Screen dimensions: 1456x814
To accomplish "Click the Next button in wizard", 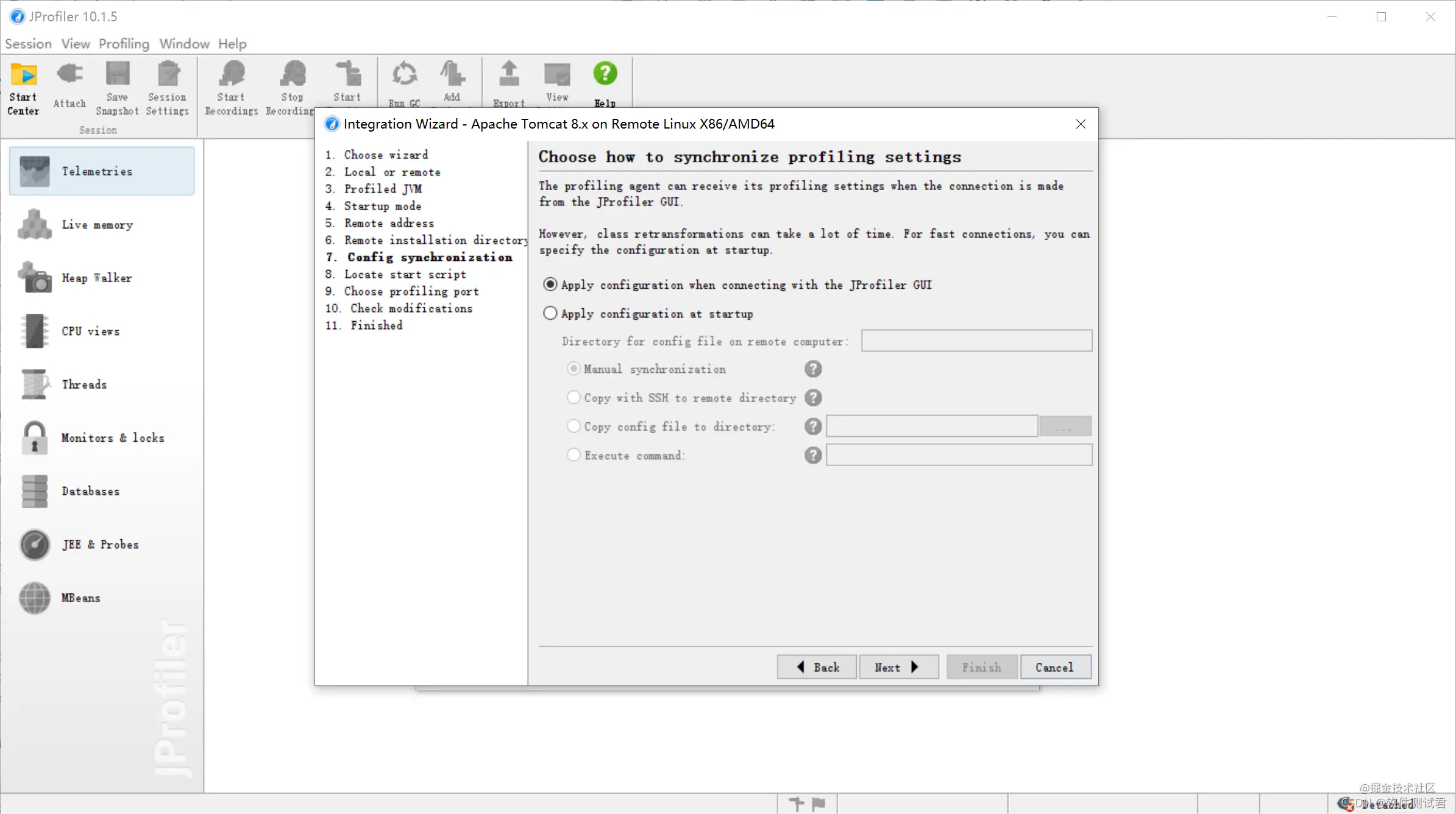I will [x=898, y=667].
